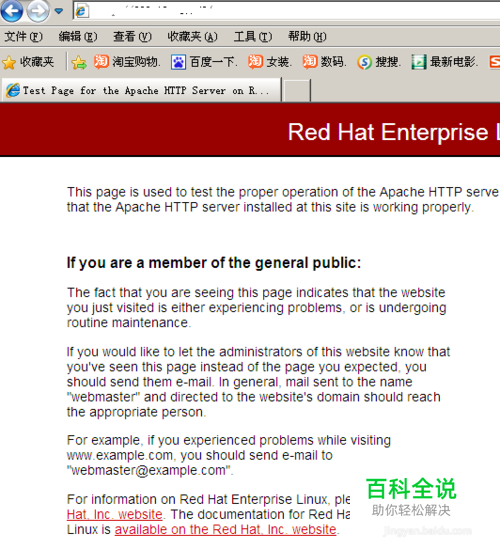
Task: Open 'available on the Red Hat, Inc. website' link
Action: (225, 529)
